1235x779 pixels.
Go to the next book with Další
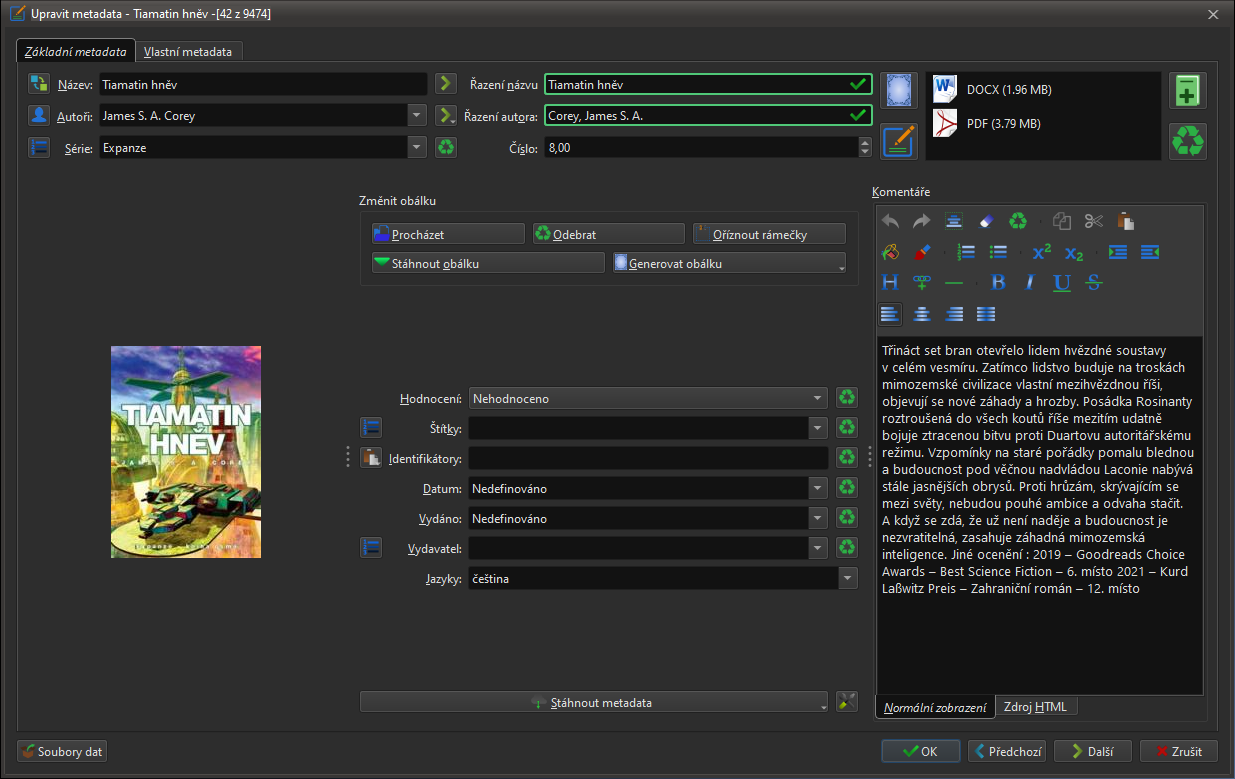tap(1092, 751)
